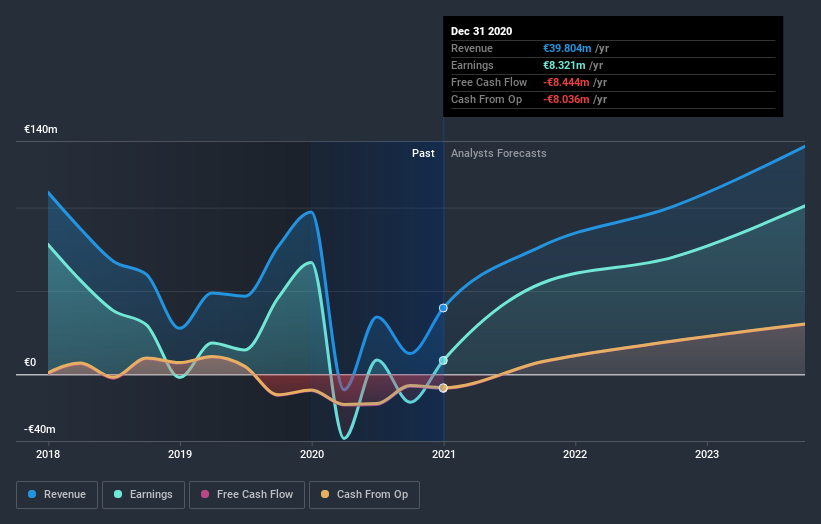Click the €140m y-axis label
The height and width of the screenshot is (524, 821).
coord(41,129)
